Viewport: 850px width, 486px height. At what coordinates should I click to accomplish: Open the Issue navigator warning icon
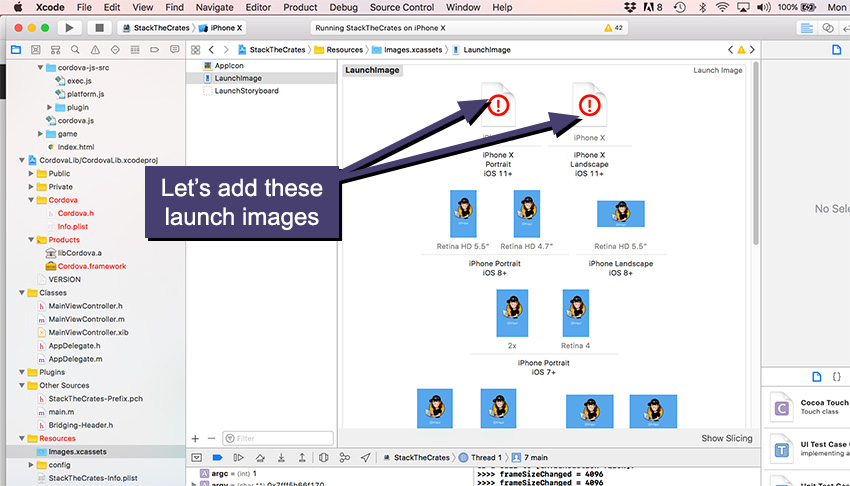95,50
